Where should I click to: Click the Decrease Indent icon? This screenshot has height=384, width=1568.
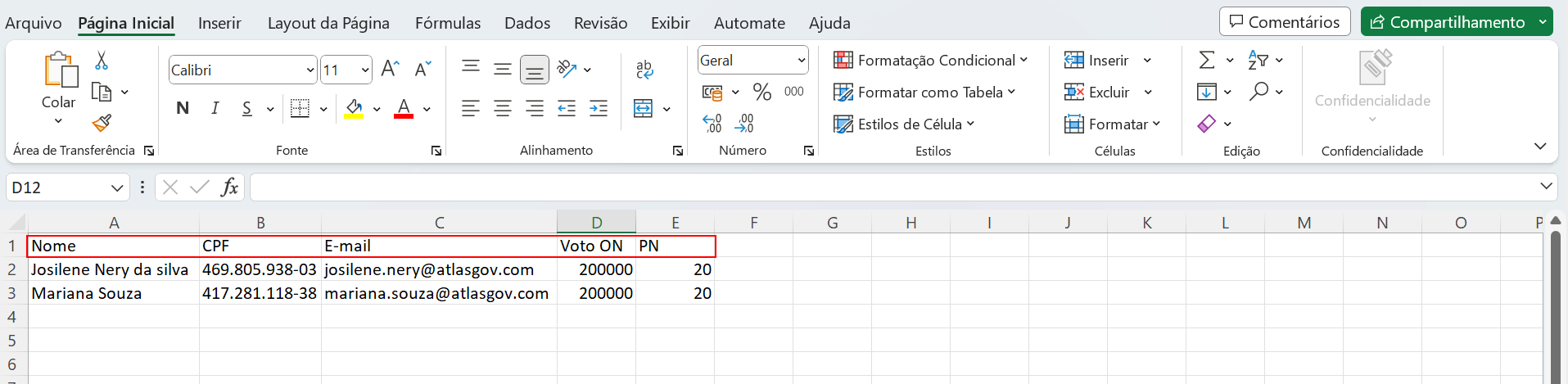567,108
